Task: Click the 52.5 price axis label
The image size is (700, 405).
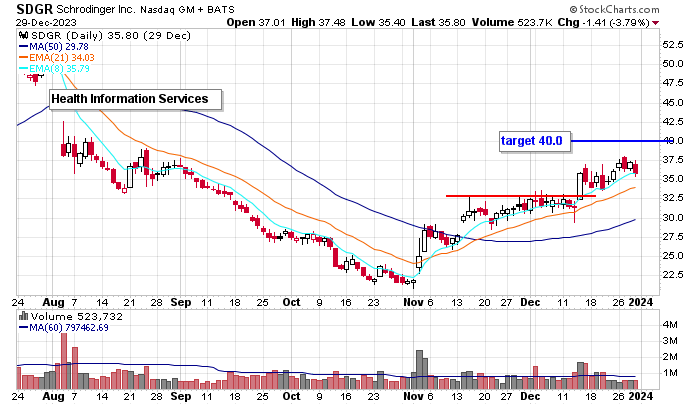Action: pyautogui.click(x=673, y=45)
